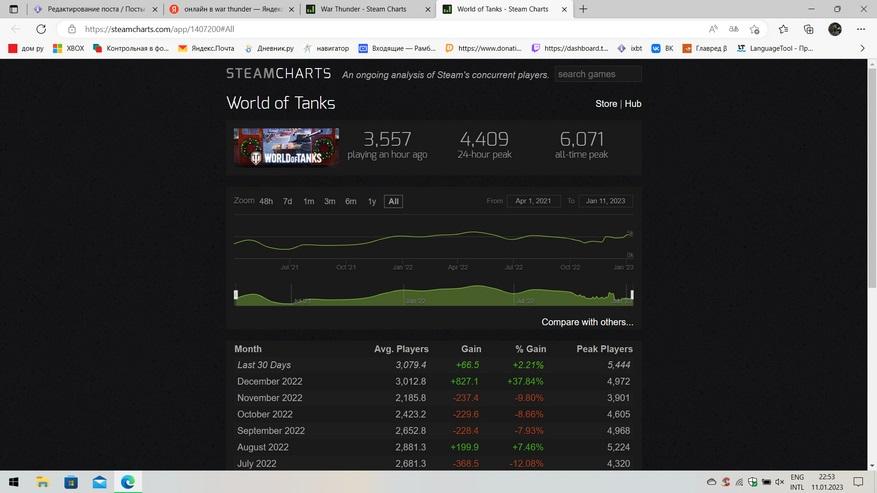This screenshot has height=493, width=877.
Task: Open the Дневник.ру bookmark
Action: point(269,49)
